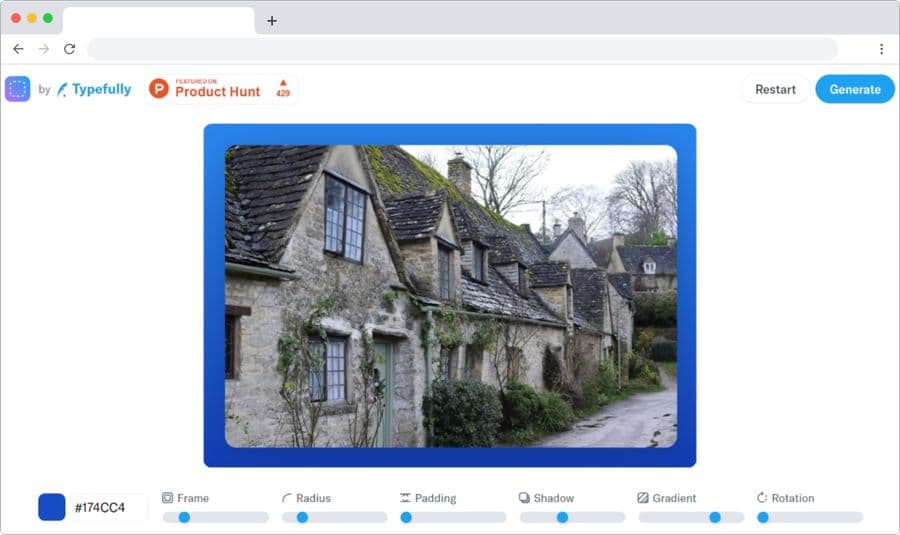The height and width of the screenshot is (535, 900).
Task: Adjust the Gradient slider
Action: click(x=691, y=517)
